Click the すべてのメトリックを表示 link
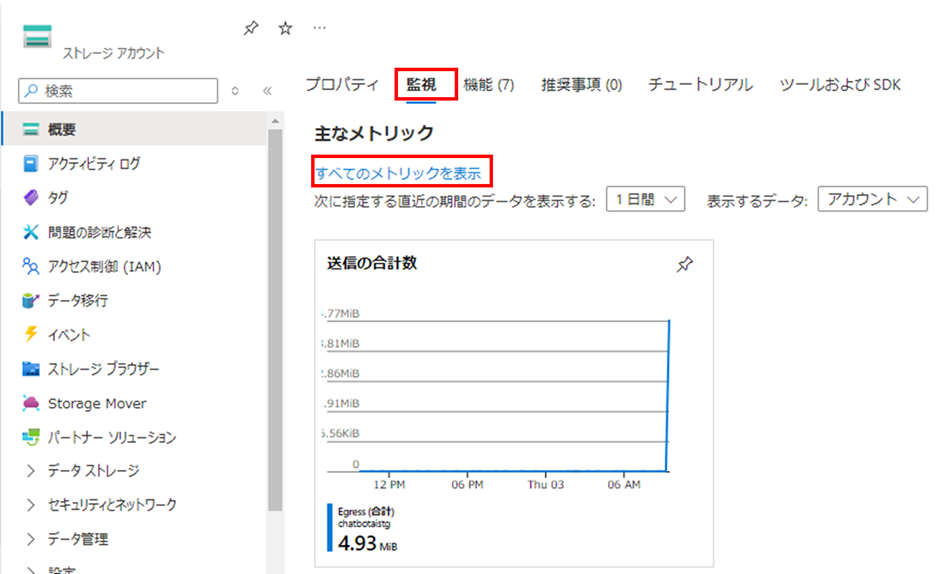 point(398,174)
